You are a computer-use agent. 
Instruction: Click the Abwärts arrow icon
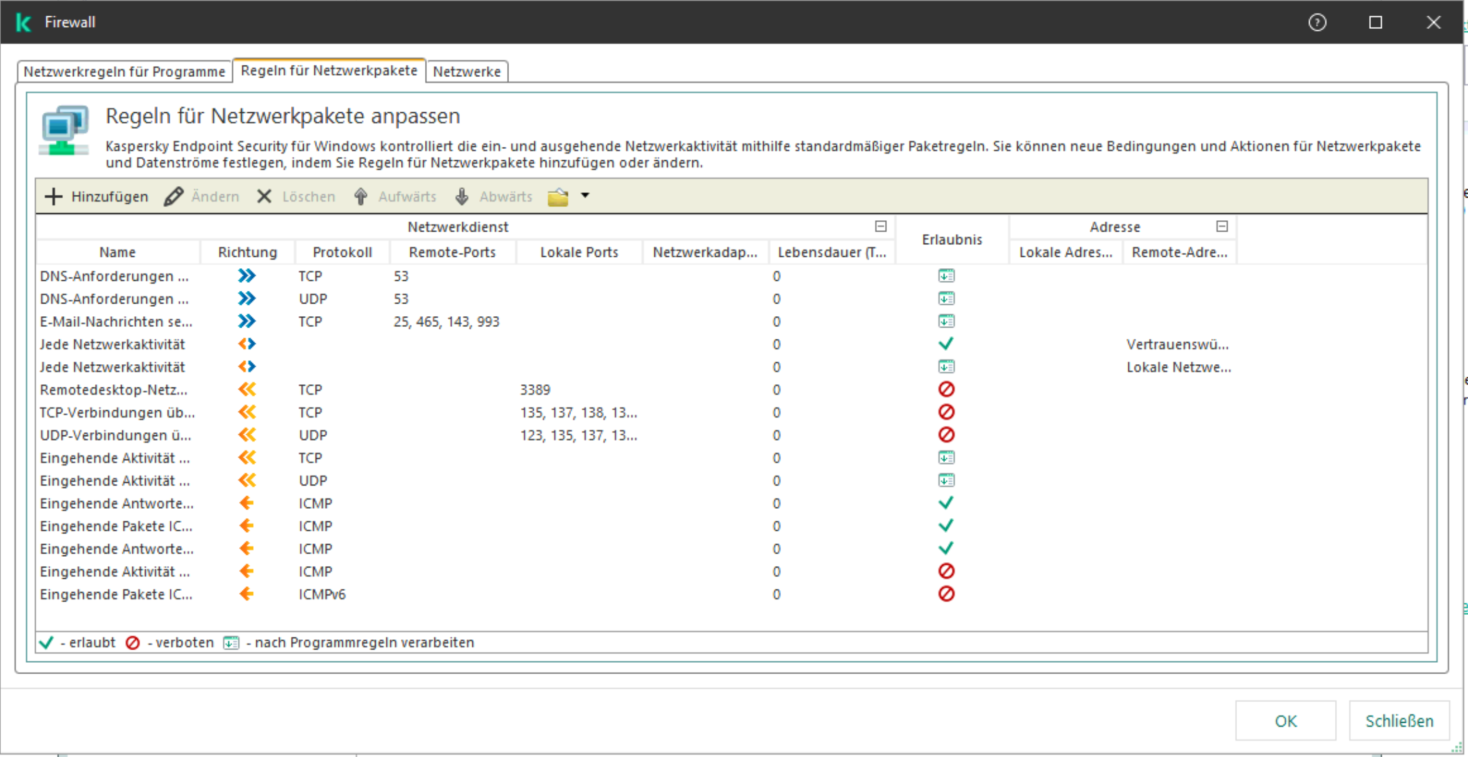[x=461, y=197]
